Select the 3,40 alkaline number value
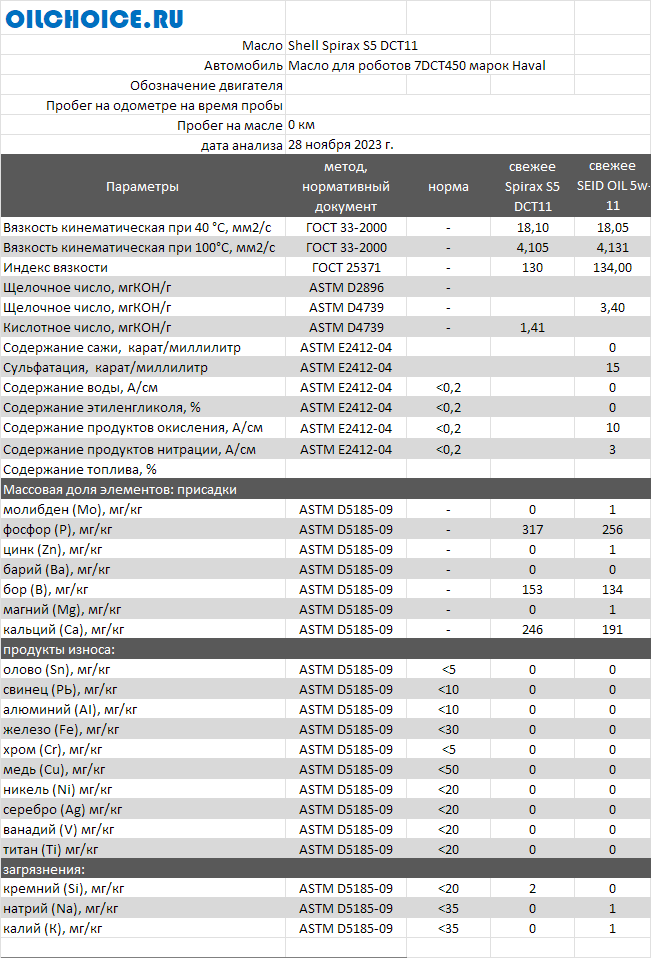The image size is (651, 958). coord(613,307)
